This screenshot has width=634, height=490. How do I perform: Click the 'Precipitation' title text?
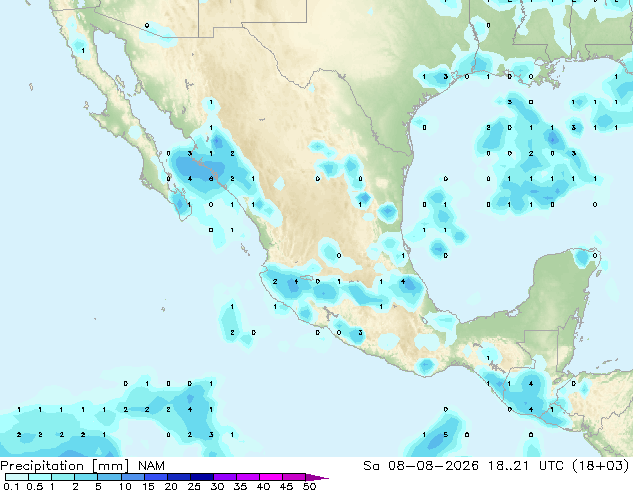42,466
